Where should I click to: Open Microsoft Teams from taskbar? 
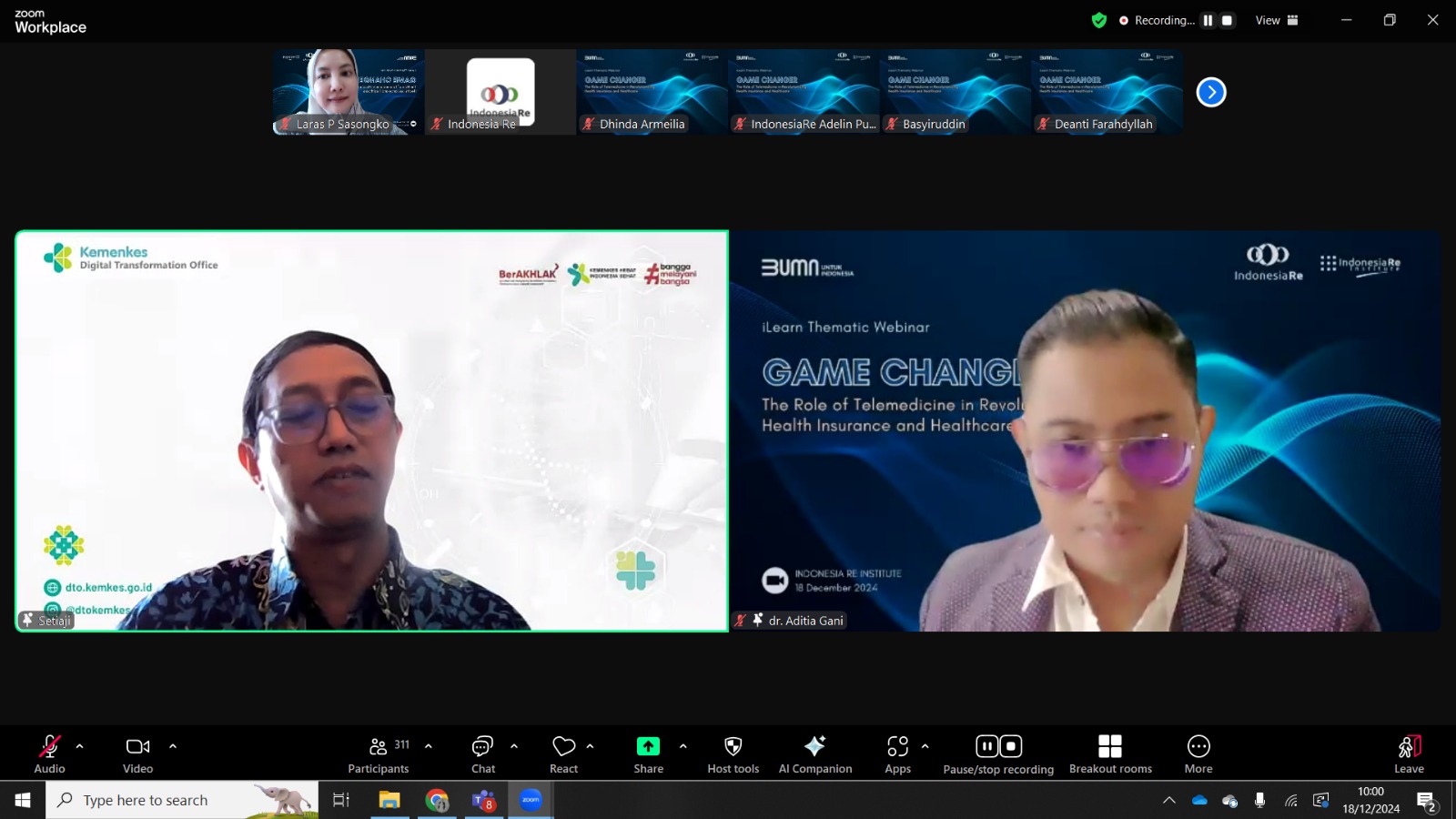[x=484, y=800]
